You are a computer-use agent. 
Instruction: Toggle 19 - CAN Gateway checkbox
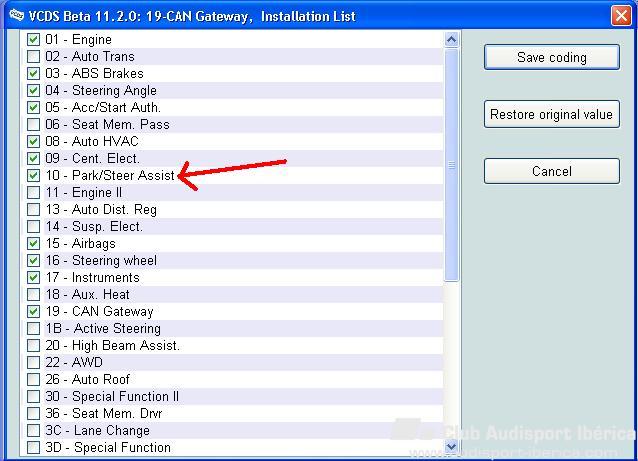33,311
